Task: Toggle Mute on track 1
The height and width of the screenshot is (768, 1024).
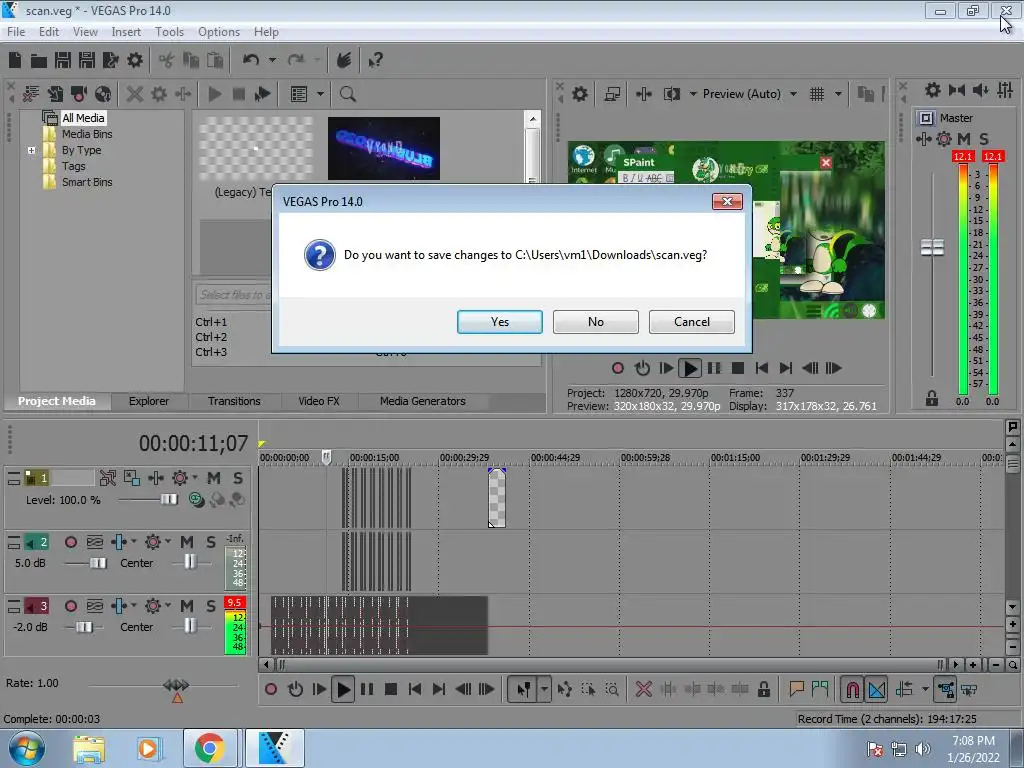Action: (214, 478)
